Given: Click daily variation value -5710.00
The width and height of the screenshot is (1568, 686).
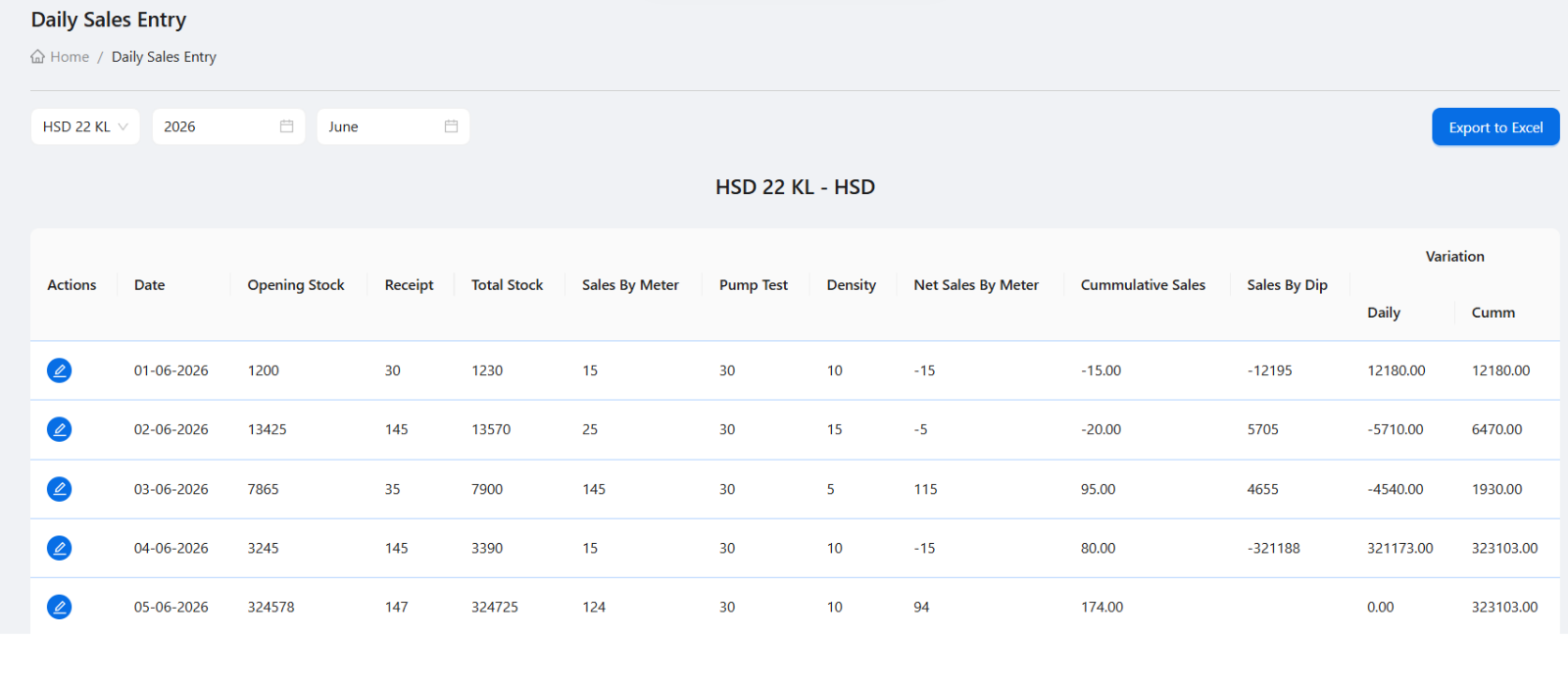Looking at the screenshot, I should click(1395, 429).
